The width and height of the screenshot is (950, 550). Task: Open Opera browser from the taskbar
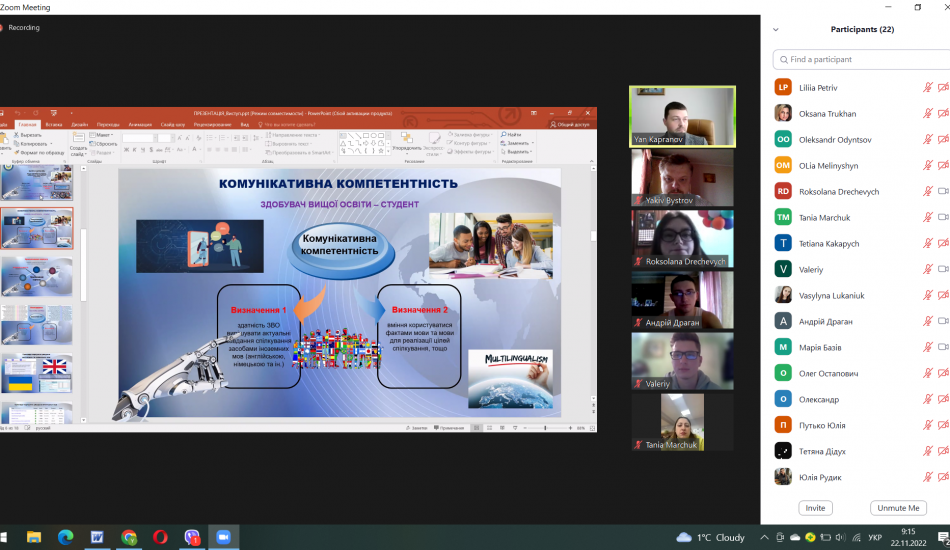(x=161, y=537)
